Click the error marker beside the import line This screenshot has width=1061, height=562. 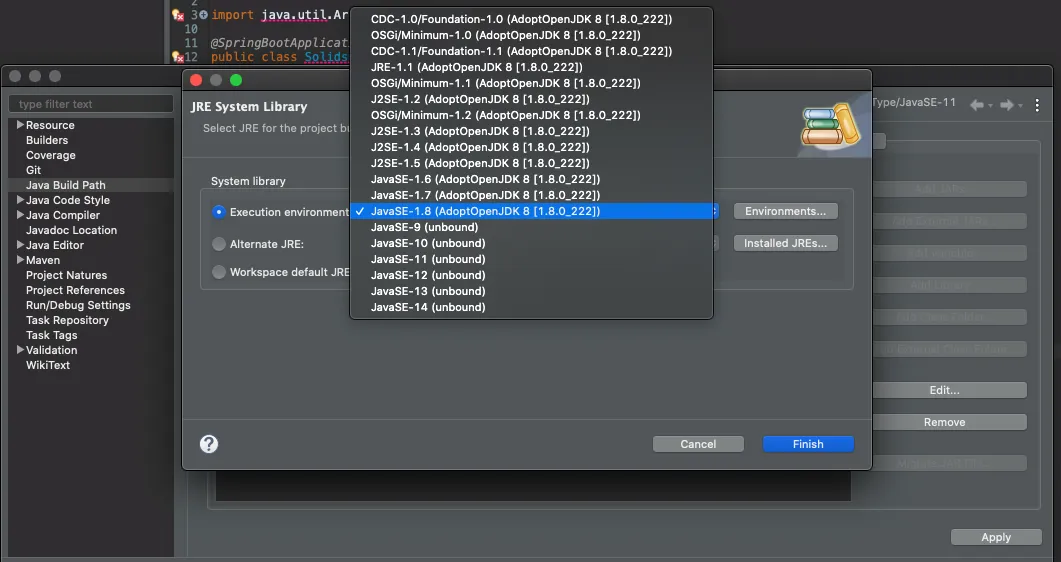click(178, 15)
